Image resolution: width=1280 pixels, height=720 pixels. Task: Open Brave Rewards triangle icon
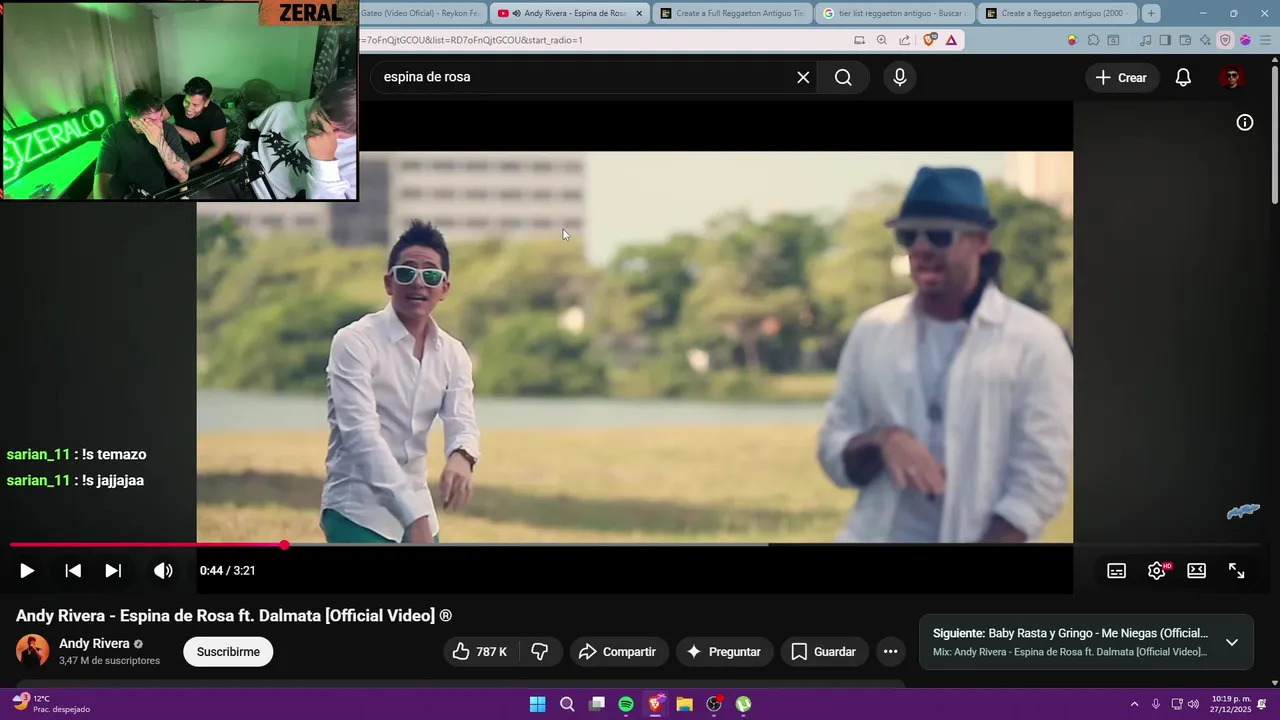click(951, 40)
